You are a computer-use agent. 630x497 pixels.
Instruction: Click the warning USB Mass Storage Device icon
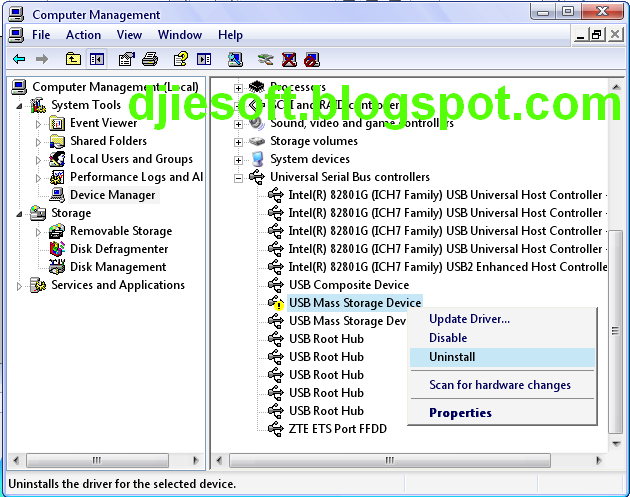coord(276,303)
